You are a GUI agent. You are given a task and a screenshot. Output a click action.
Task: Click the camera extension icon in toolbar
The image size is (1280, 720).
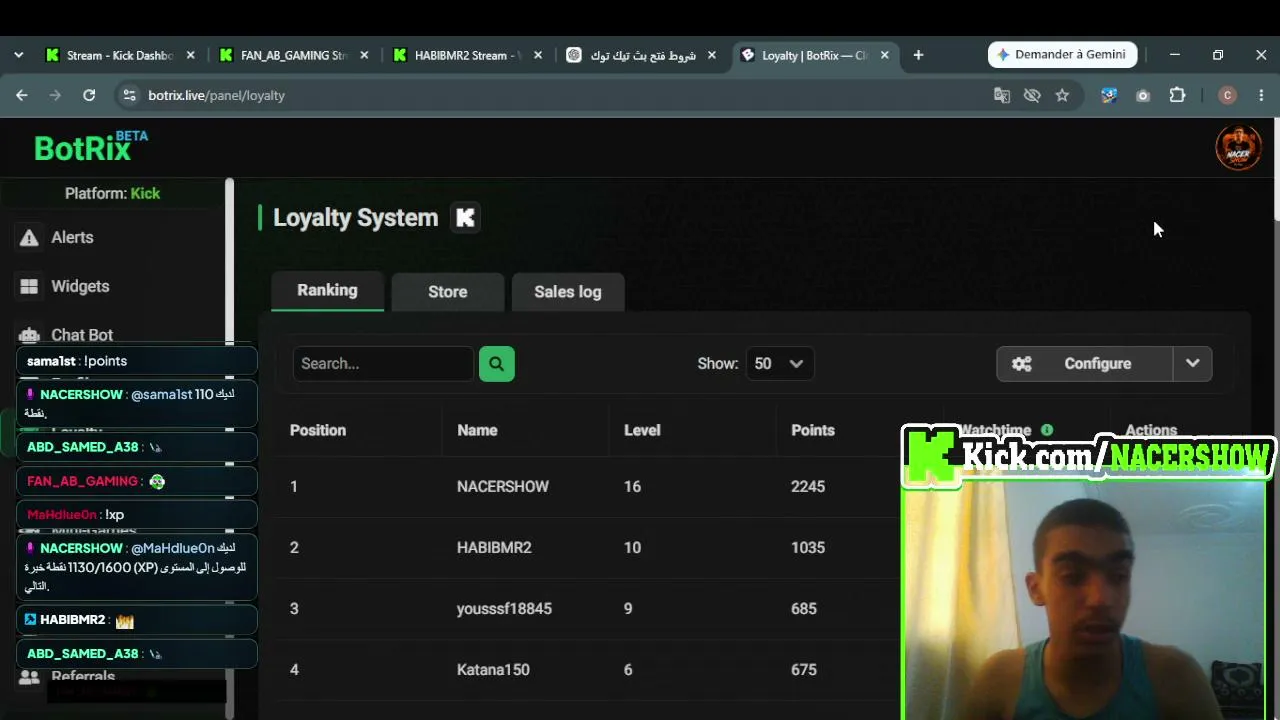pyautogui.click(x=1143, y=95)
